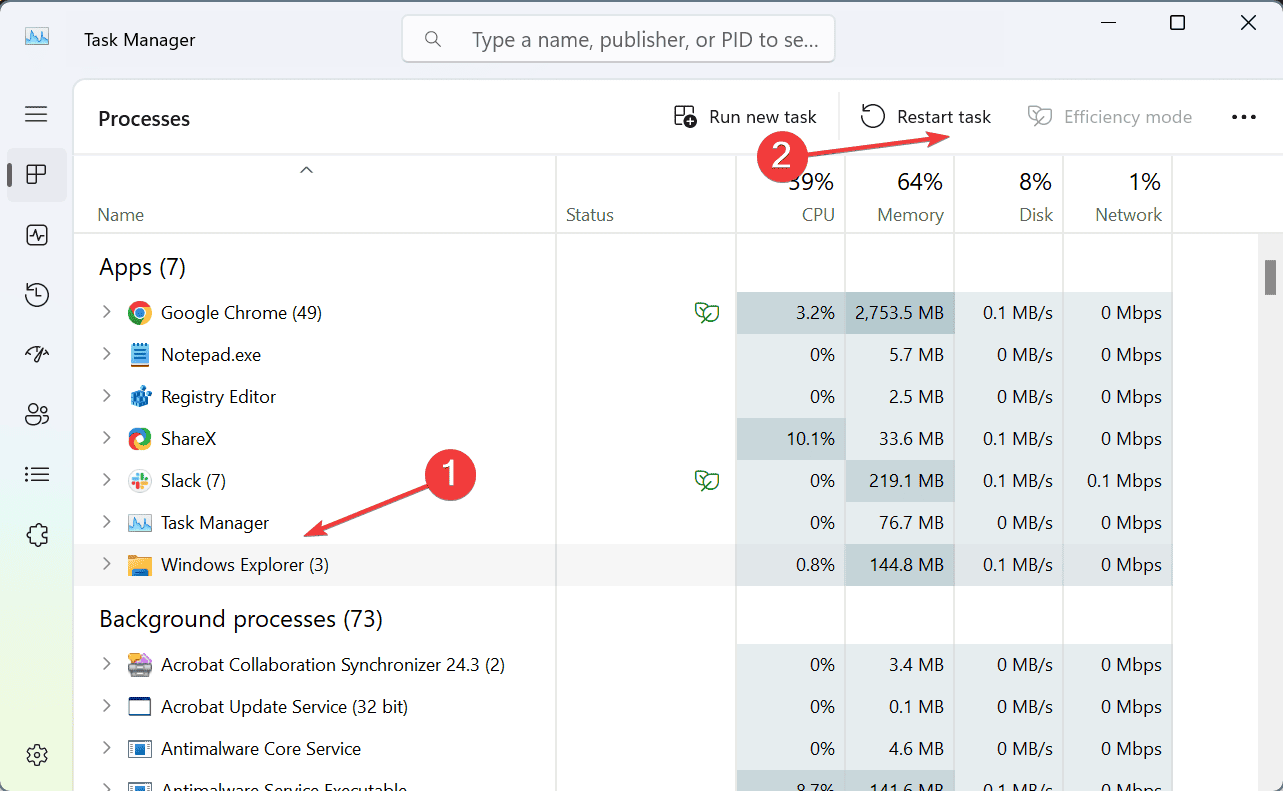Sort processes by Memory column
This screenshot has width=1283, height=791.
(900, 195)
